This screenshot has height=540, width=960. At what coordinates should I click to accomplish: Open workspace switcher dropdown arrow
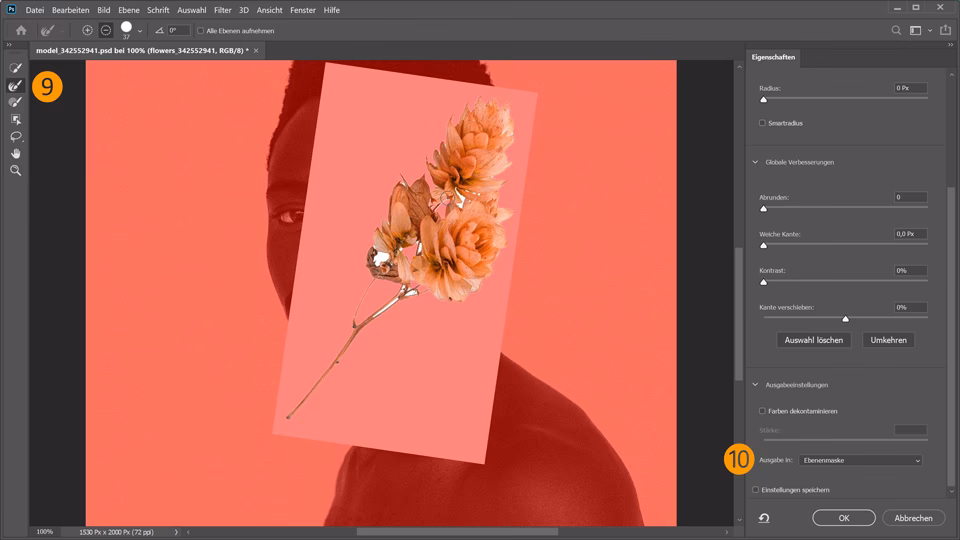(x=930, y=31)
